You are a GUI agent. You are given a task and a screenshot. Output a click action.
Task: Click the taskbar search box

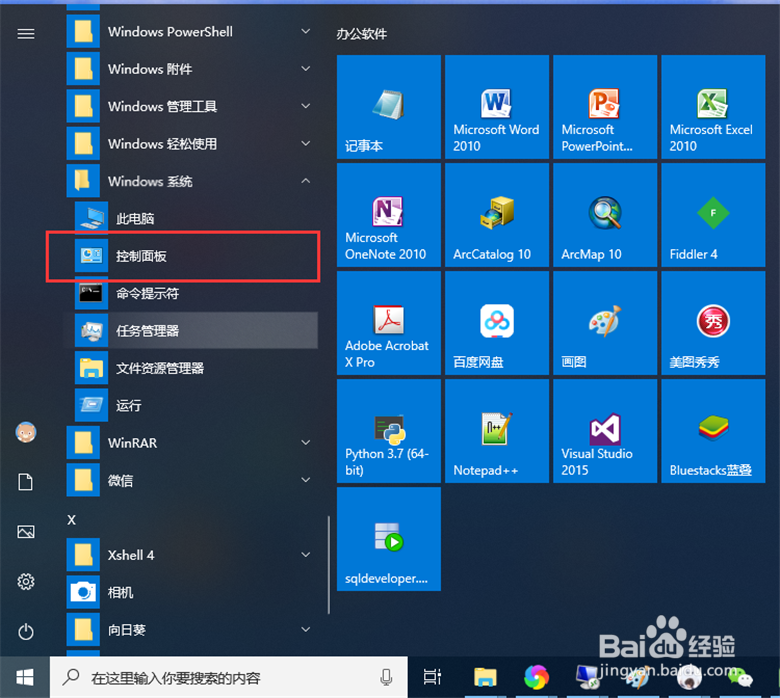(229, 677)
